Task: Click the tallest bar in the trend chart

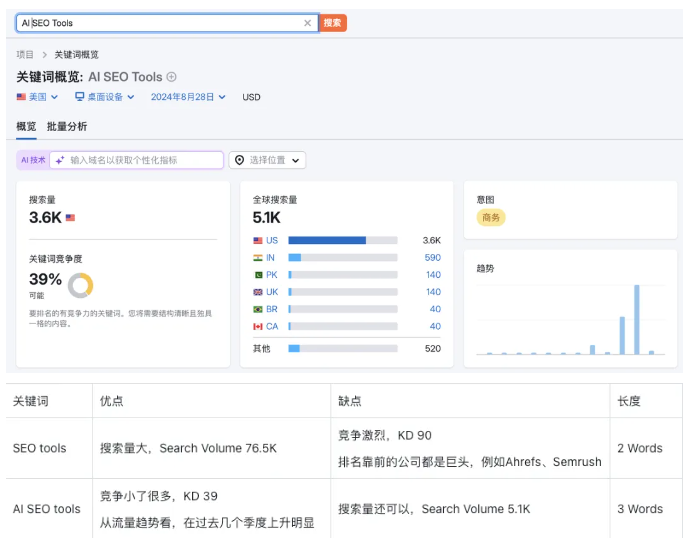Action: [636, 320]
